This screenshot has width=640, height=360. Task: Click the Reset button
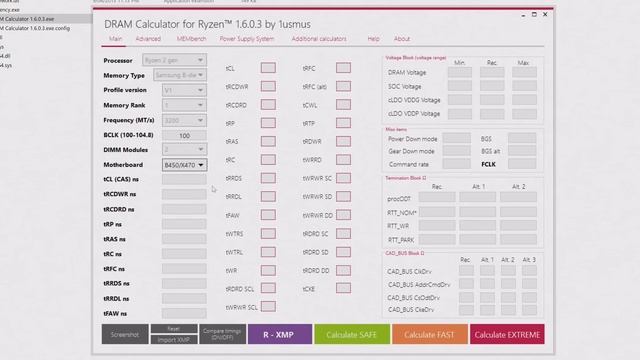pos(174,329)
